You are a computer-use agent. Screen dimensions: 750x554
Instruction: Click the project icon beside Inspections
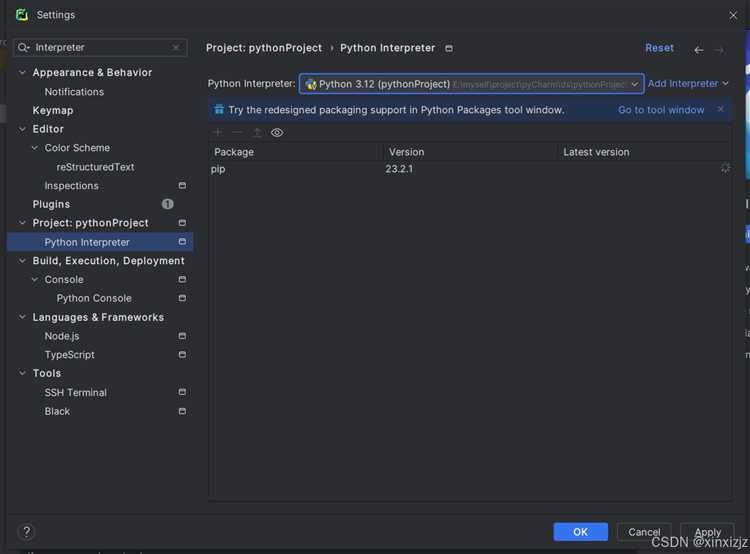(182, 185)
